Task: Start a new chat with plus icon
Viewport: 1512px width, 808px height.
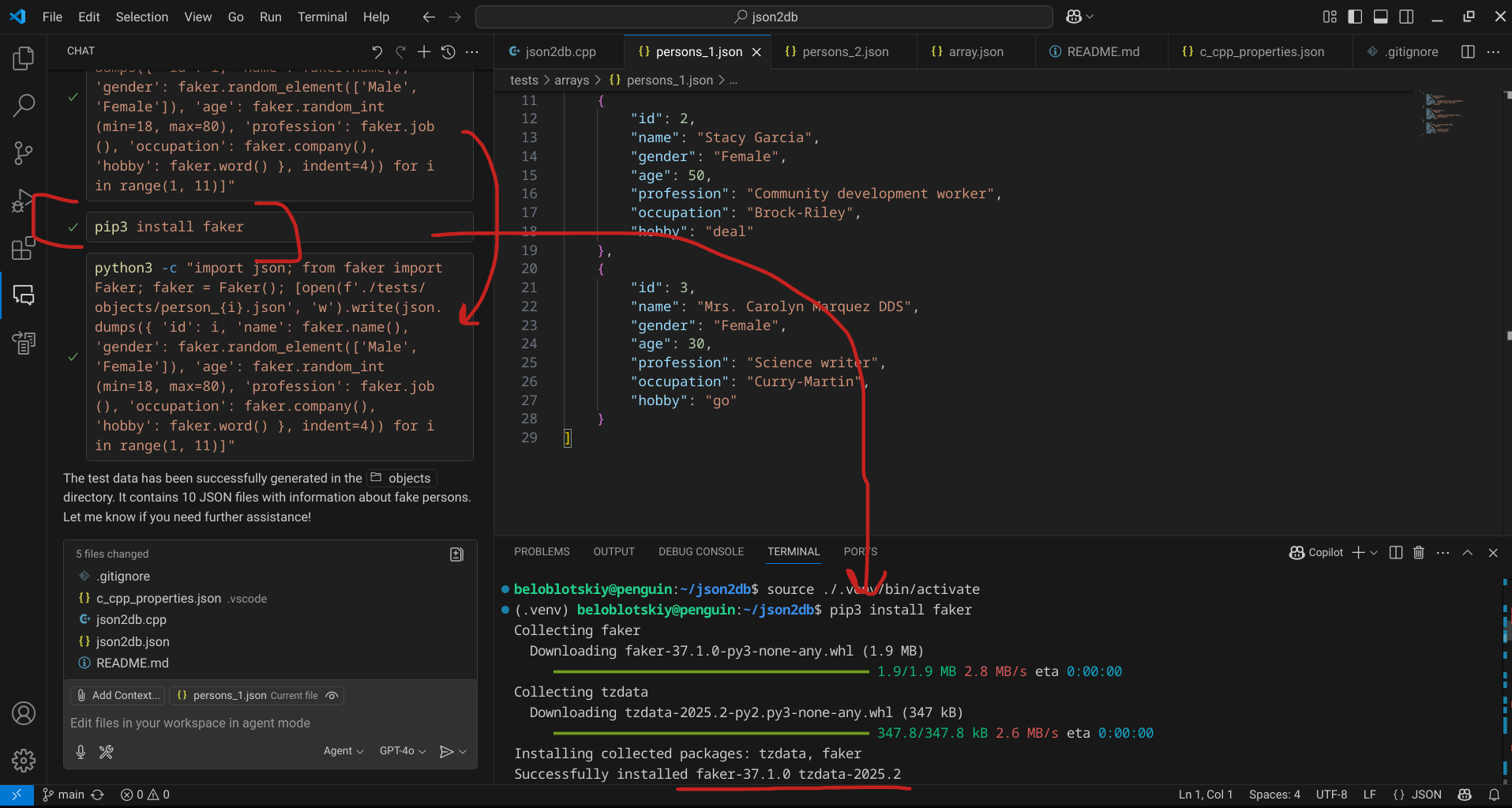Action: point(424,51)
